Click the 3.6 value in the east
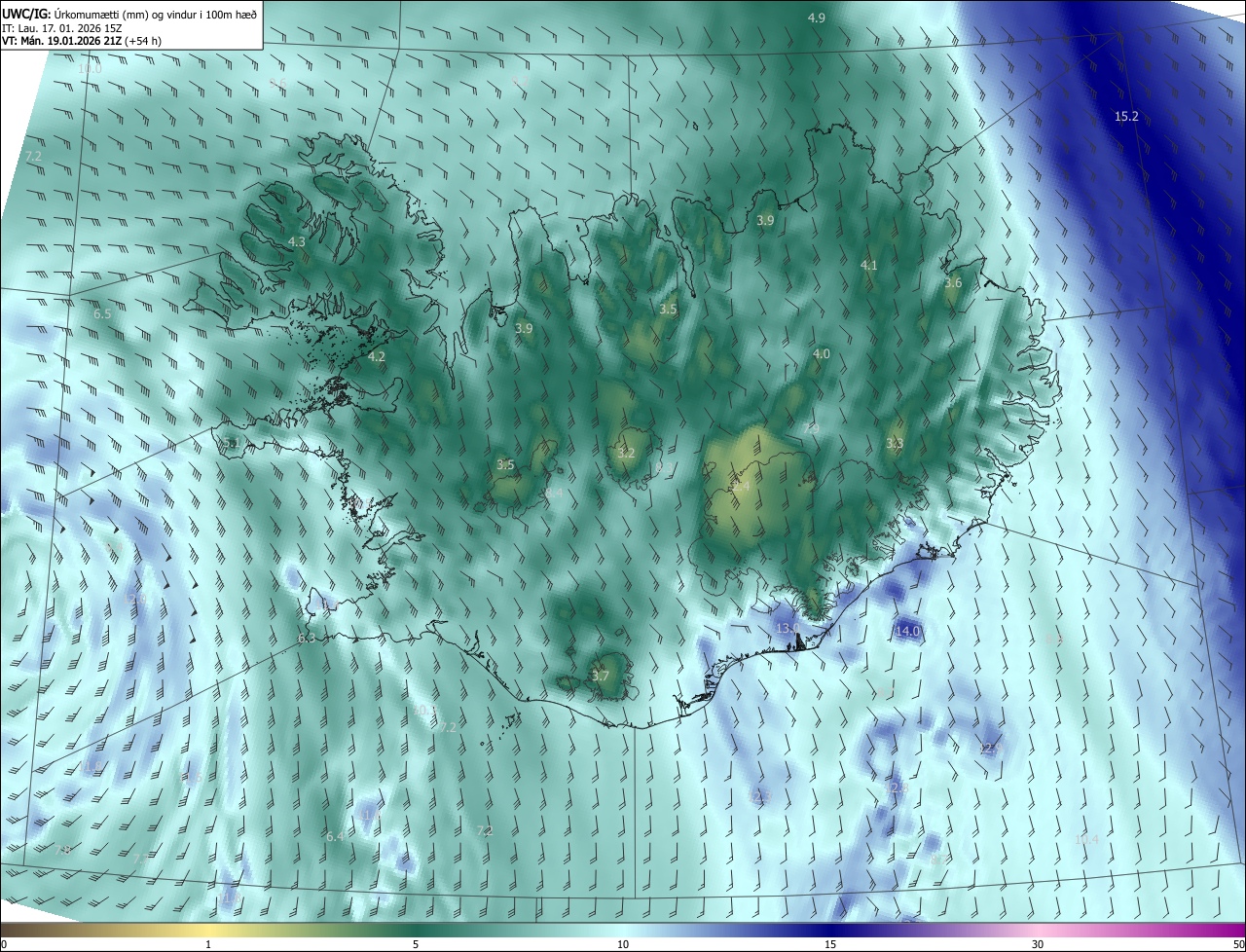The height and width of the screenshot is (952, 1246). point(953,282)
